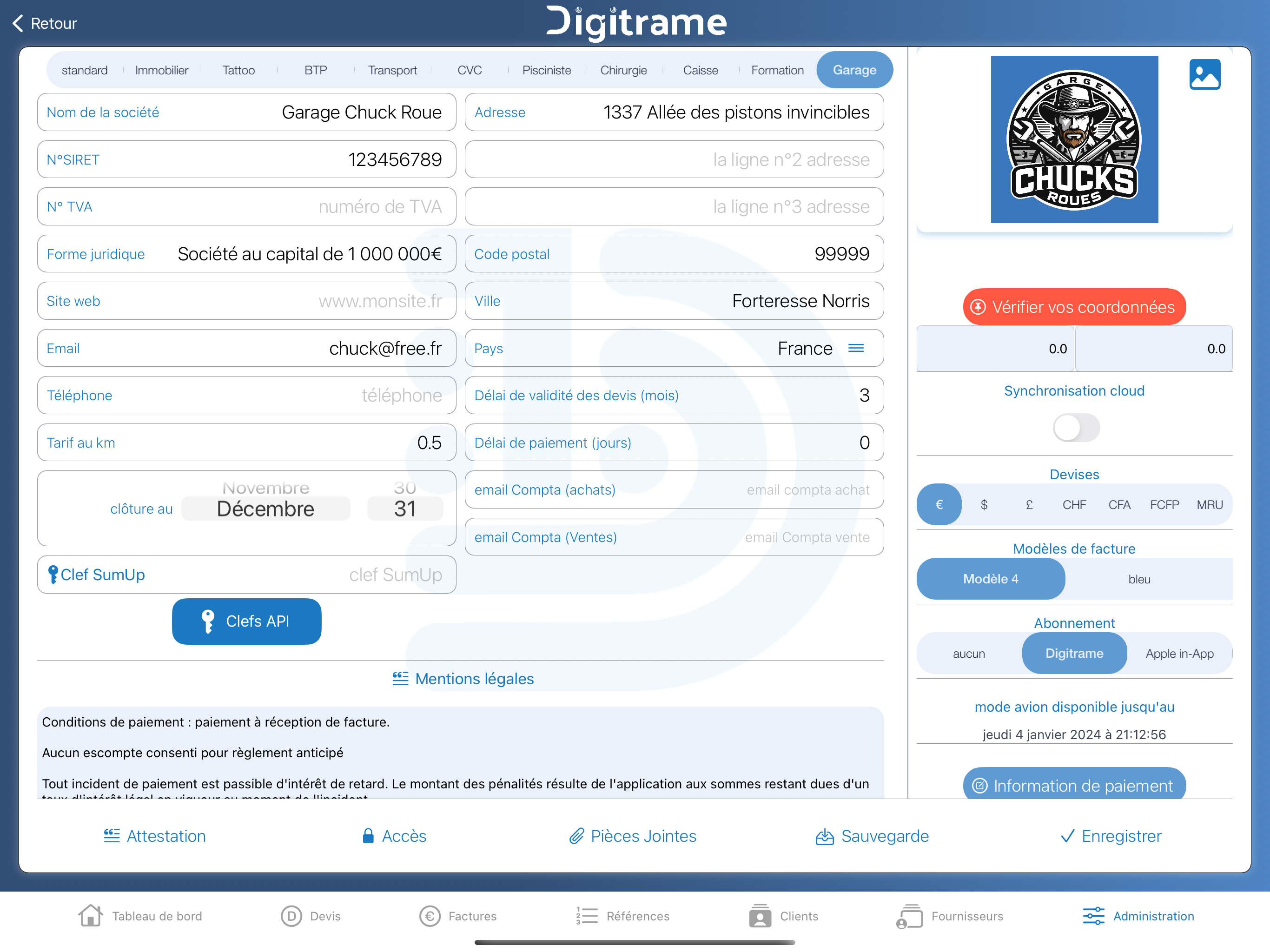Open the Modèle 4 invoice template selector
This screenshot has width=1270, height=952.
coord(991,579)
